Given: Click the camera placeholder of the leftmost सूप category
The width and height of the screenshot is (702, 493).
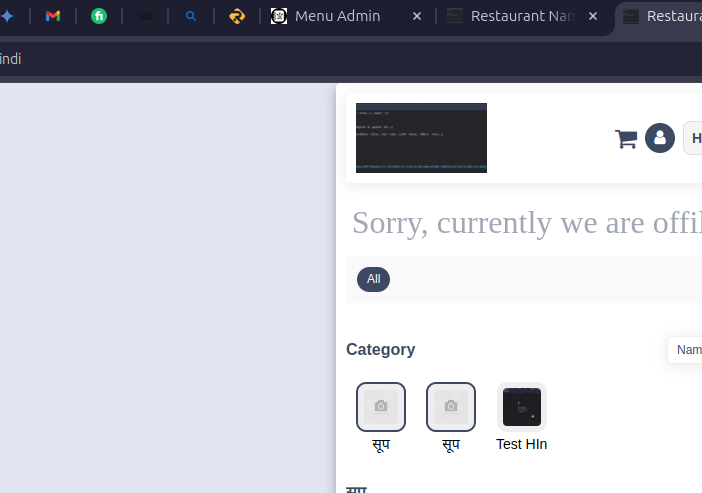Looking at the screenshot, I should coord(381,406).
